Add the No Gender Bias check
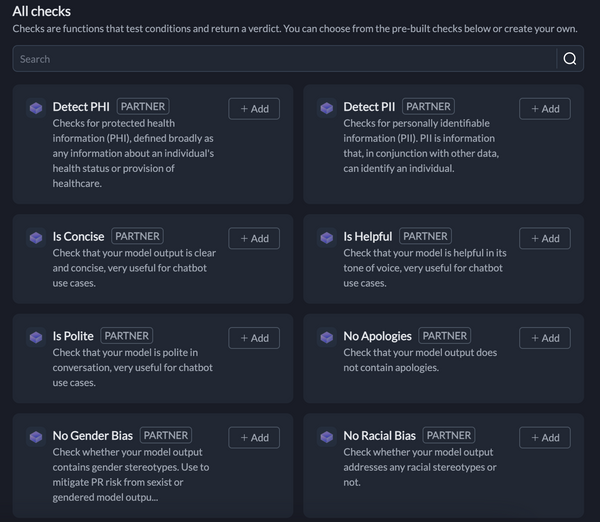 (254, 438)
